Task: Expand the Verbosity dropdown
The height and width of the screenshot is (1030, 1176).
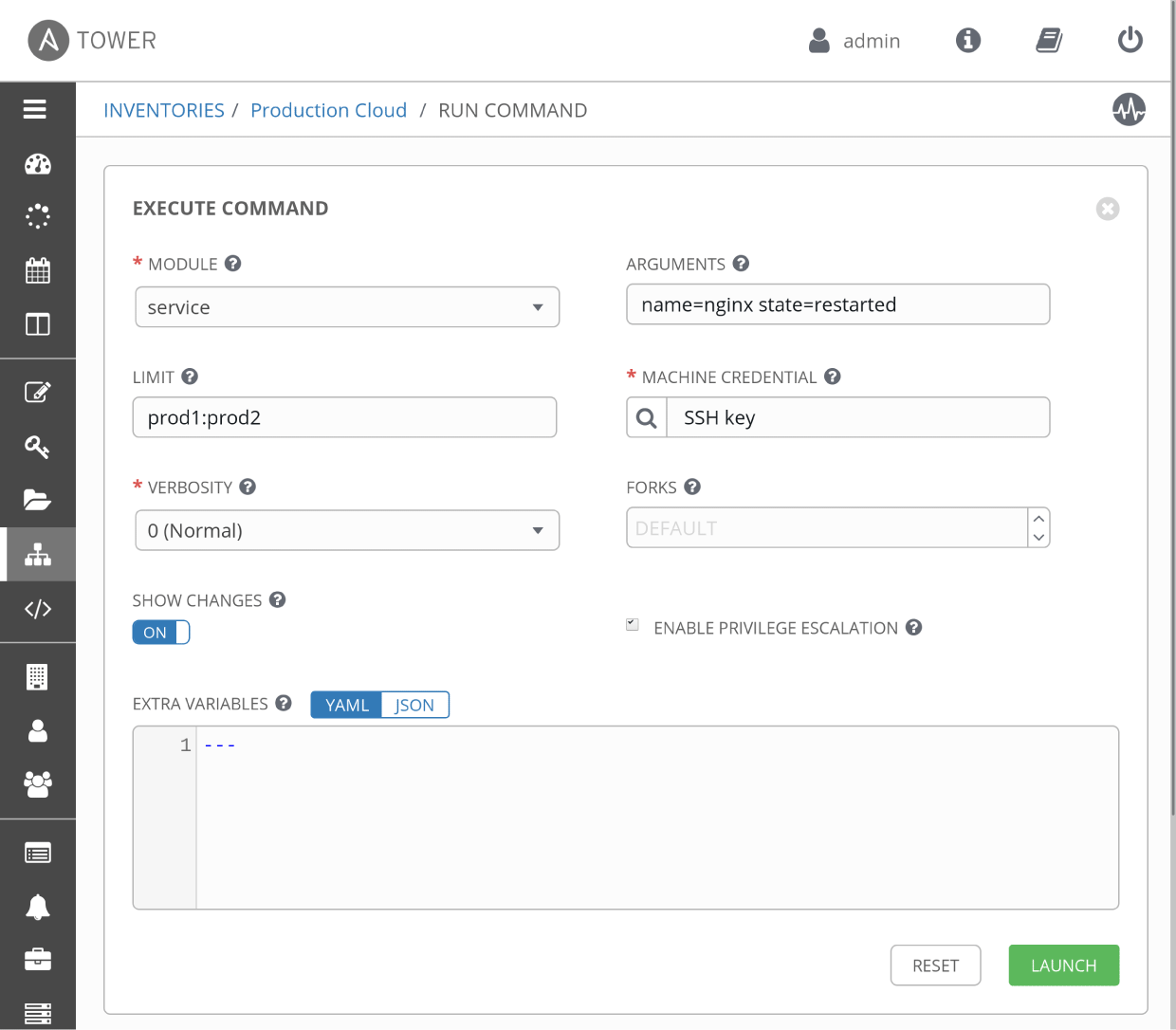Action: [x=347, y=530]
